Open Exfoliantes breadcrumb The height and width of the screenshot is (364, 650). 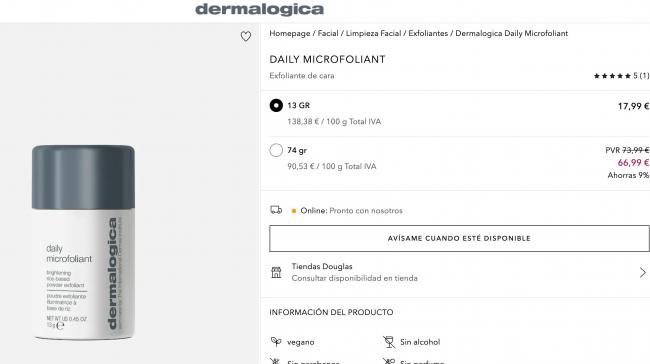pos(428,33)
